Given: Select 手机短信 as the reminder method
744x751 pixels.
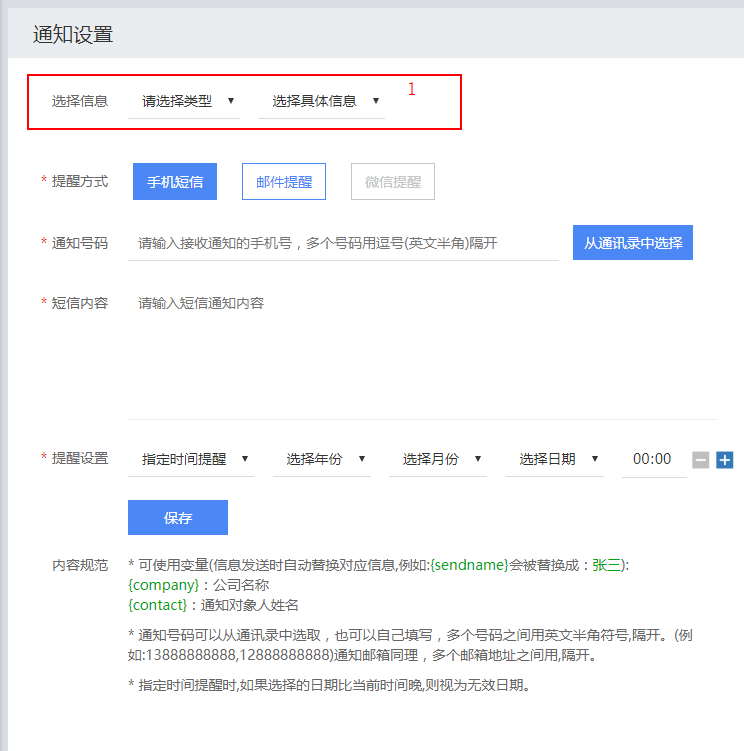Looking at the screenshot, I should click(x=175, y=182).
